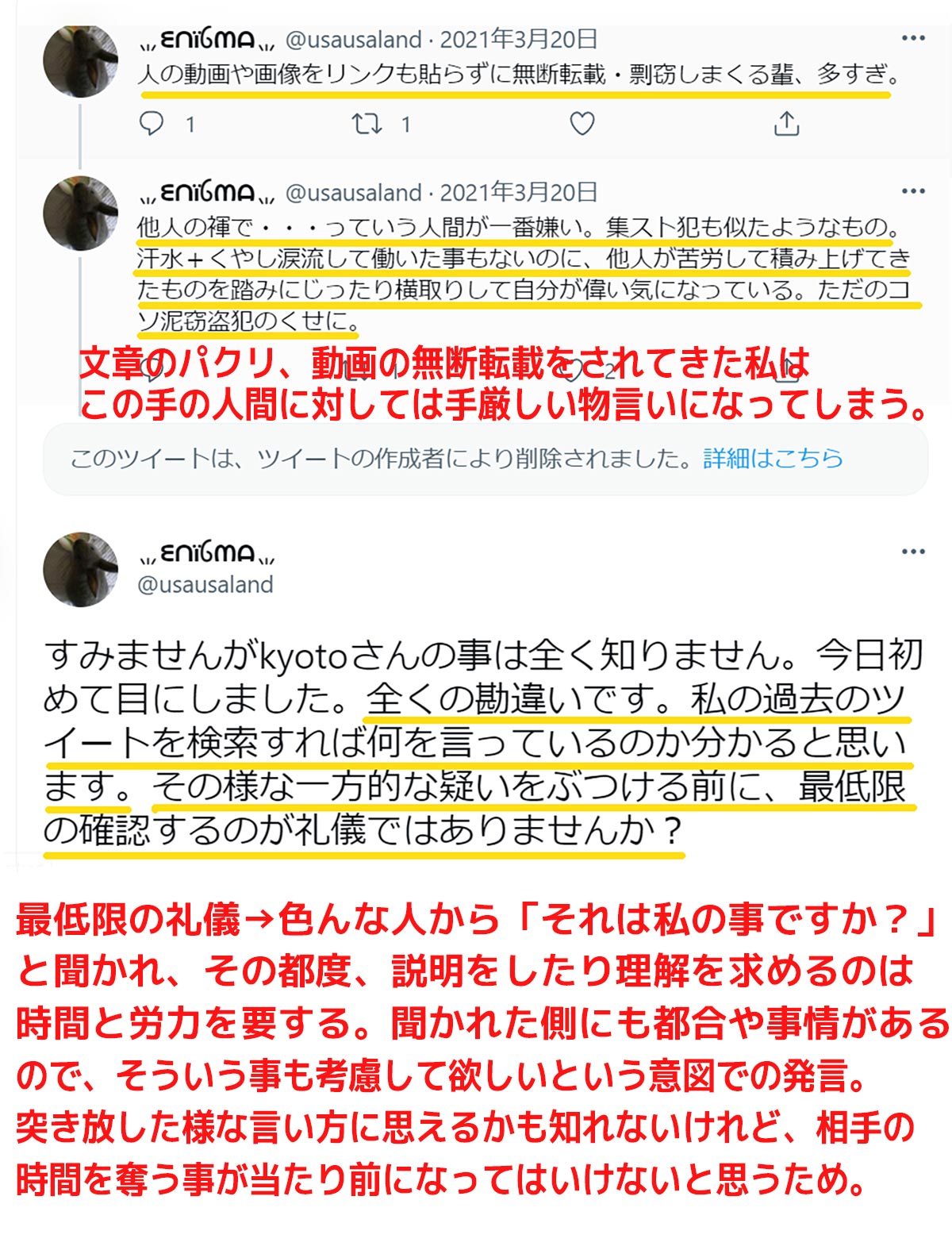Click the ENIGMA display name on the second tweet
This screenshot has height=1250, width=952.
pos(207,193)
